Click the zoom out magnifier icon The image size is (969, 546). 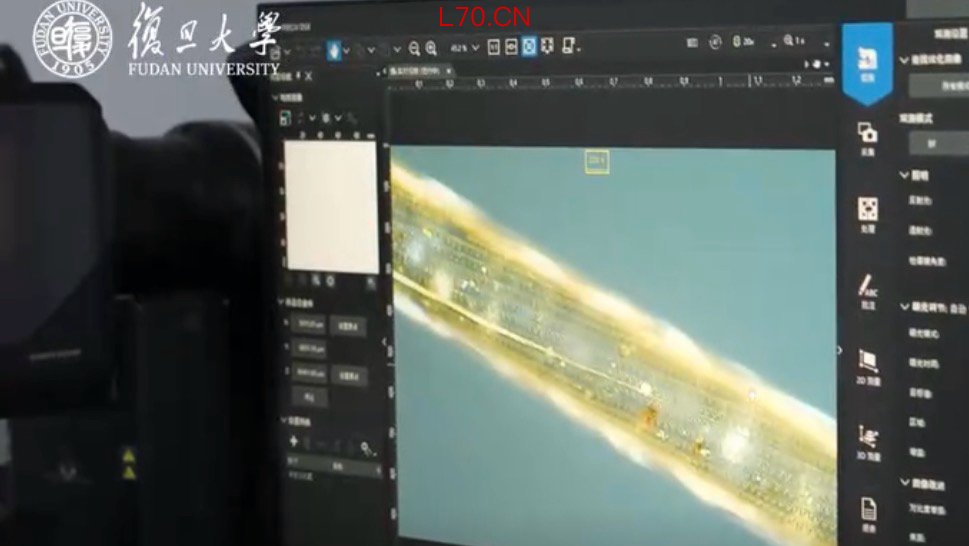point(414,48)
